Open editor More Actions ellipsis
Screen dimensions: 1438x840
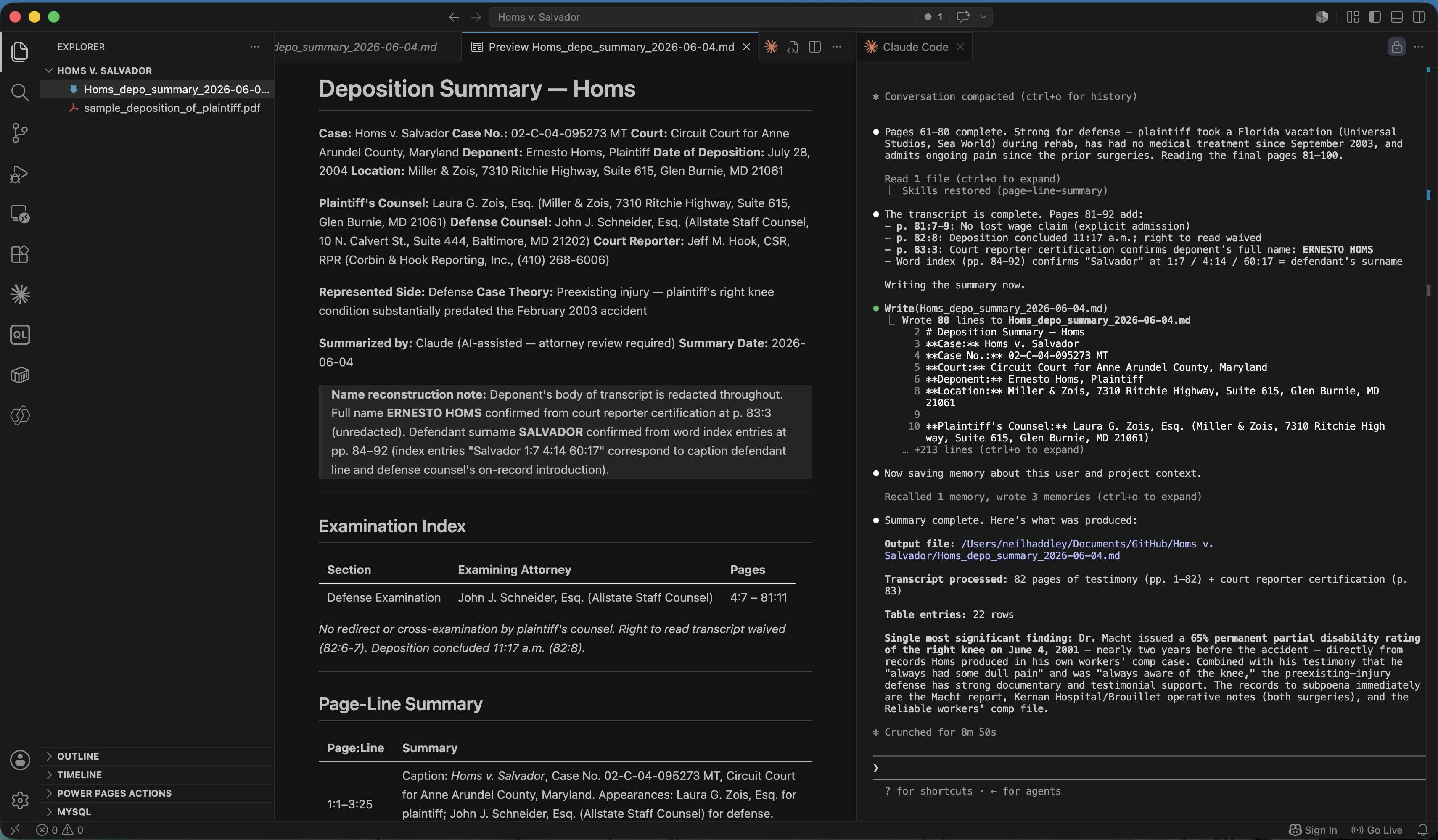coord(837,47)
